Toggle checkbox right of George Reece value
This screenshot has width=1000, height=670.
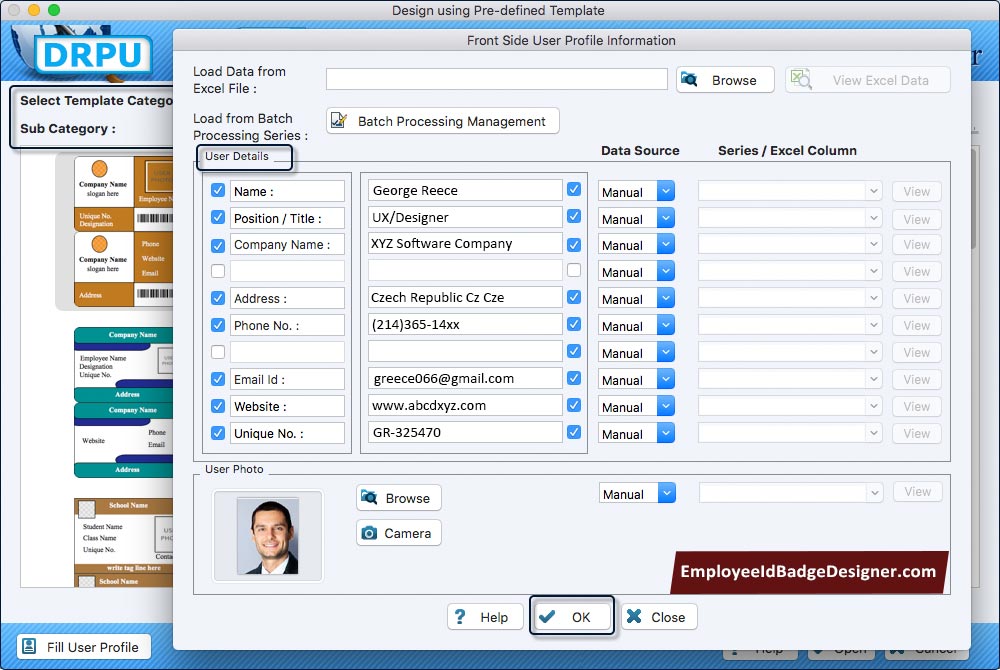coord(574,189)
